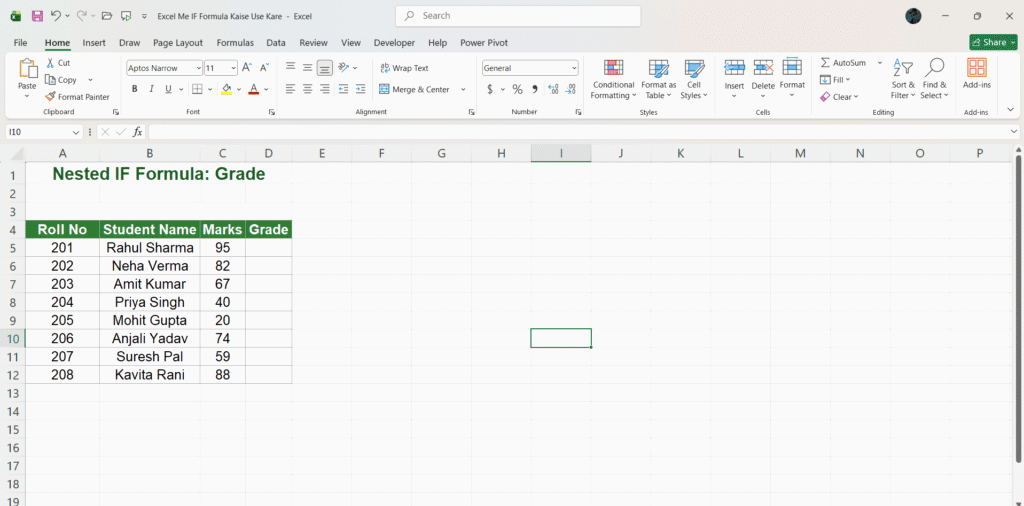Switch to the Formulas tab
This screenshot has width=1024, height=506.
(235, 42)
